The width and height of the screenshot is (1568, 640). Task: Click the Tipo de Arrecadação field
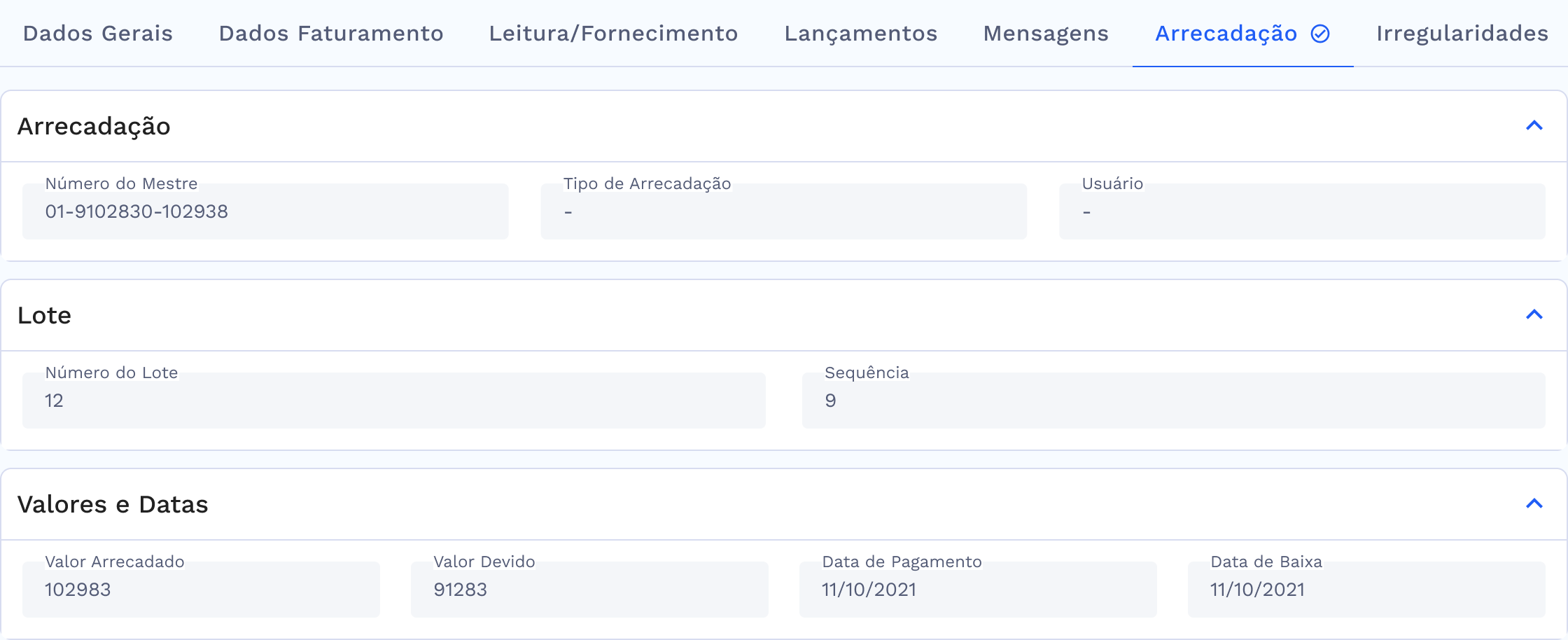(x=783, y=211)
